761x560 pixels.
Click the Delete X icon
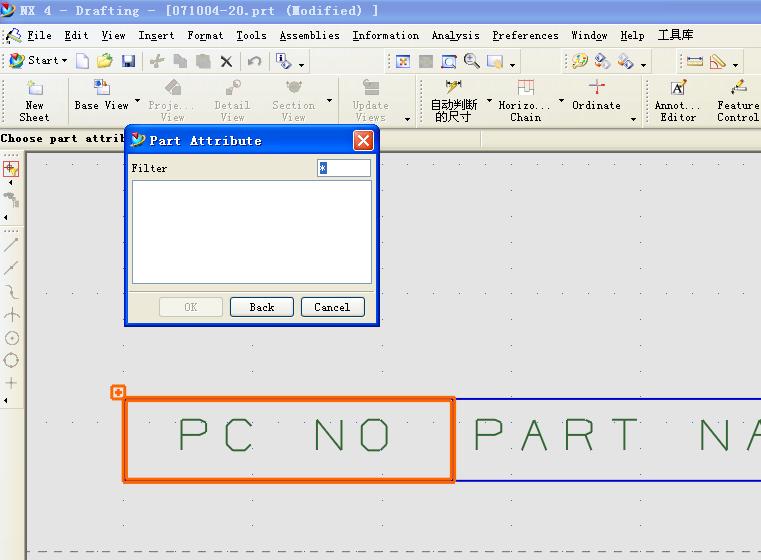(226, 62)
